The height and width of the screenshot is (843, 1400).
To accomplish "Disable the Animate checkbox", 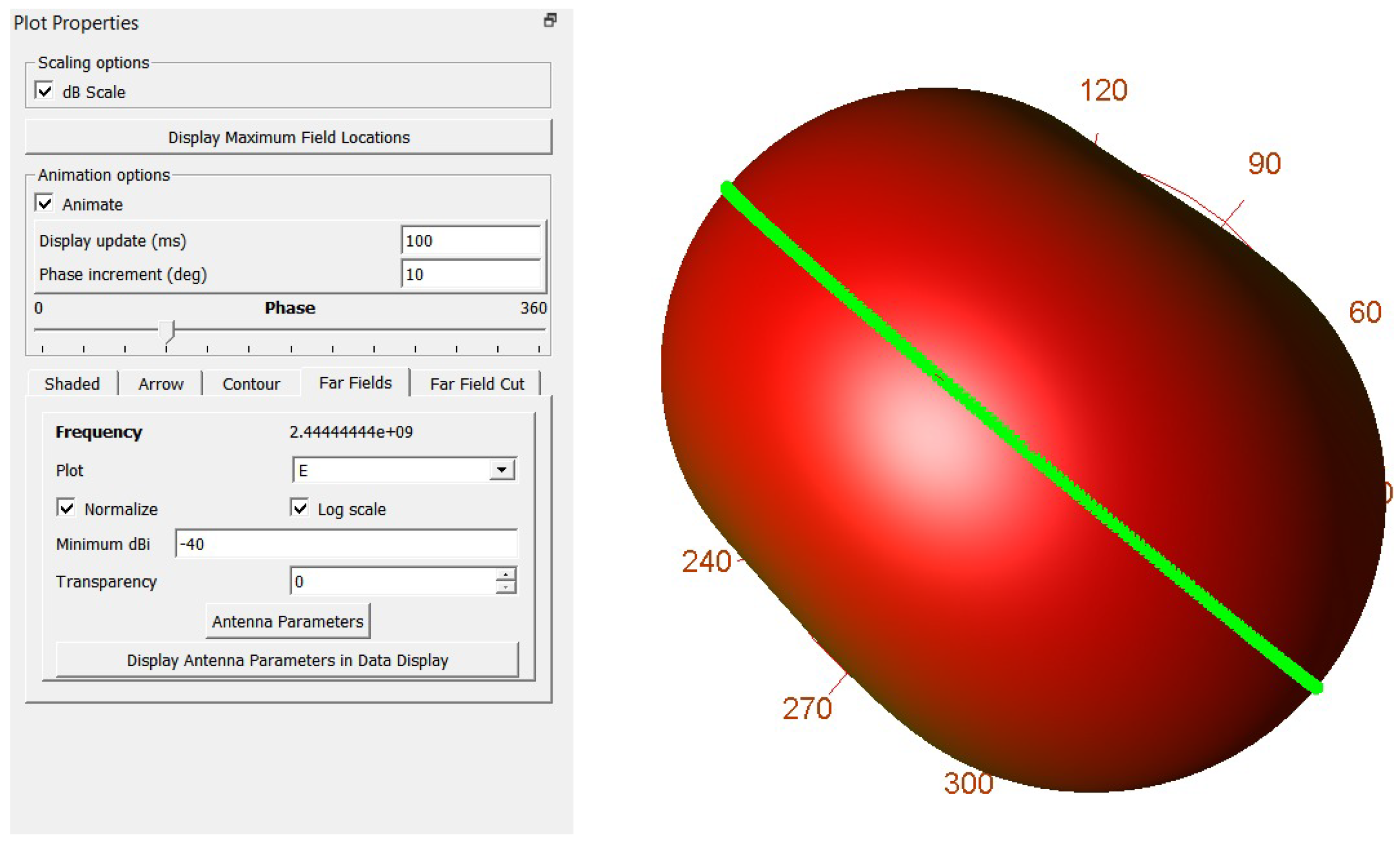I will click(44, 203).
